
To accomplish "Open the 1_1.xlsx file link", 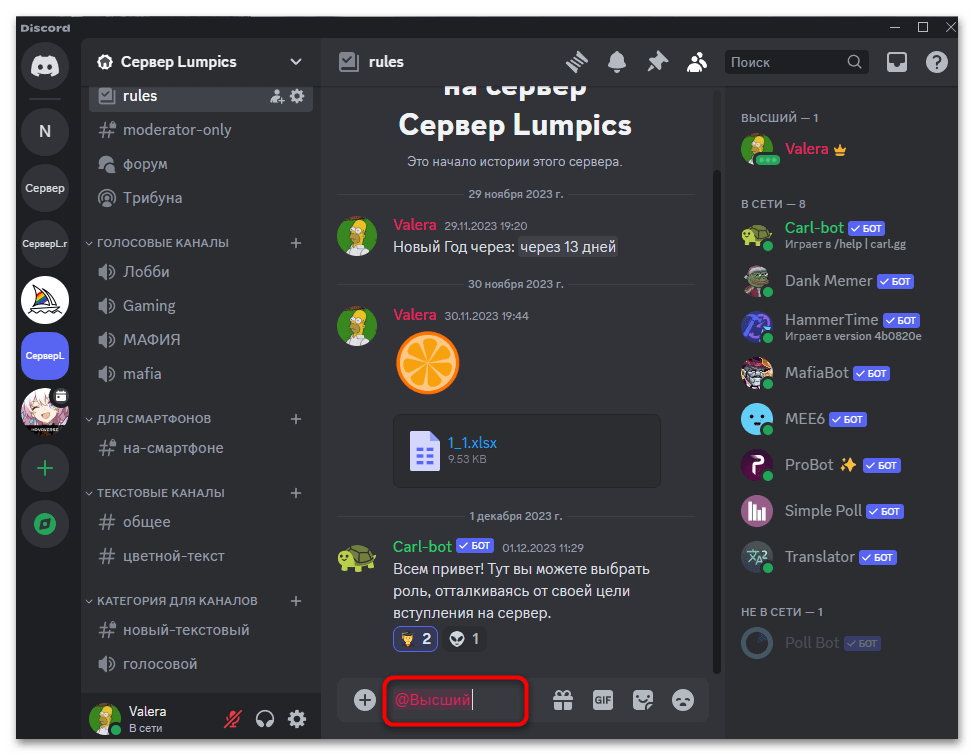I will coord(472,442).
